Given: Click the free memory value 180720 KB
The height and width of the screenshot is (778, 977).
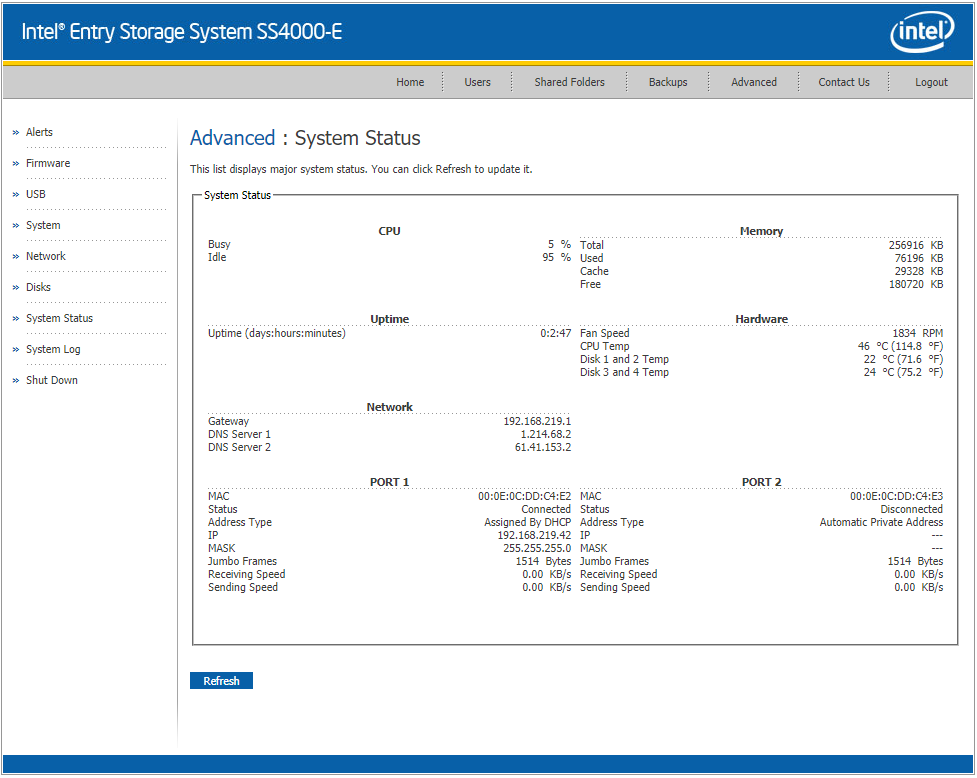Looking at the screenshot, I should 916,285.
